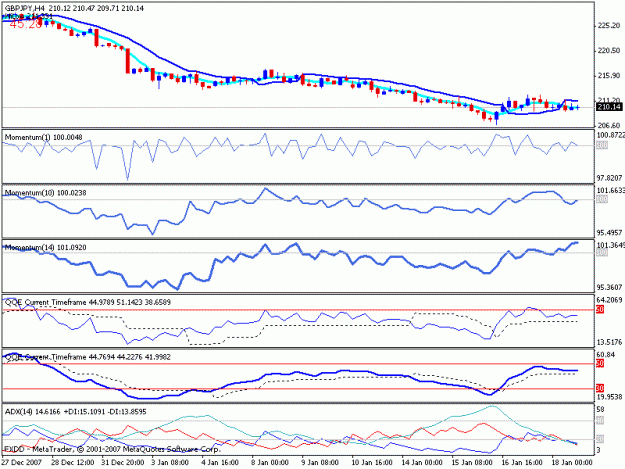Click the QQE label showing 44.9789 51.1423 38.6589
This screenshot has height=469, width=625.
pos(88,302)
